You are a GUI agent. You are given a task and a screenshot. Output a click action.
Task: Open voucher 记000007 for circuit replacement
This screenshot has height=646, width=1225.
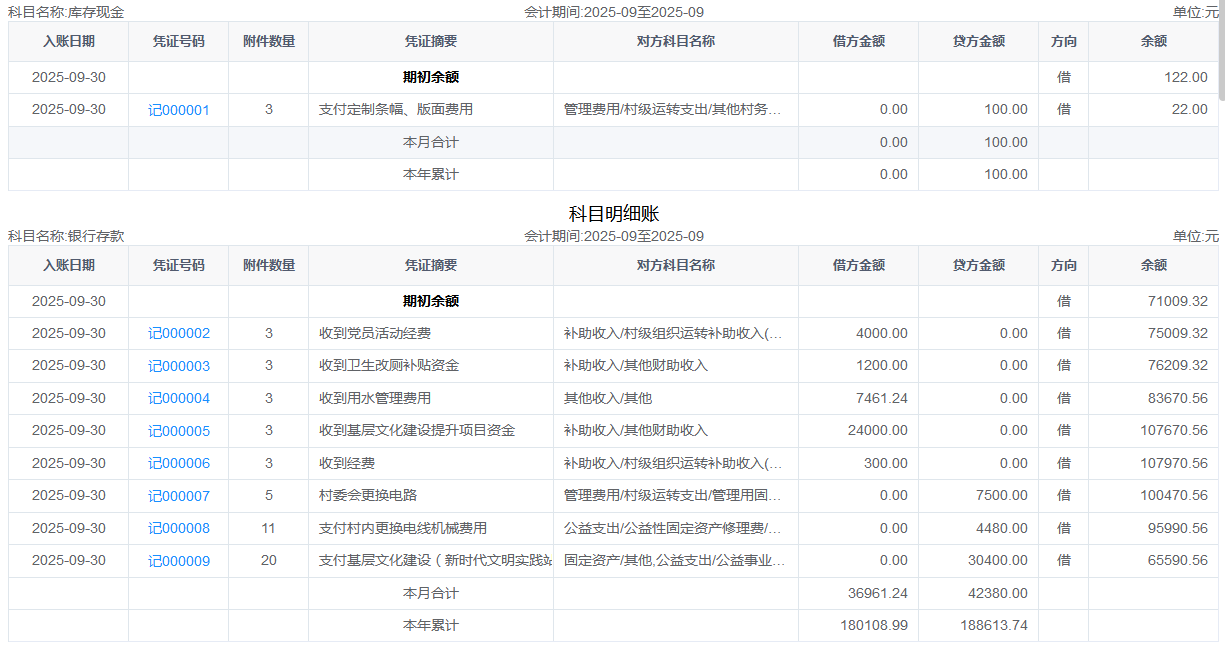click(x=179, y=496)
